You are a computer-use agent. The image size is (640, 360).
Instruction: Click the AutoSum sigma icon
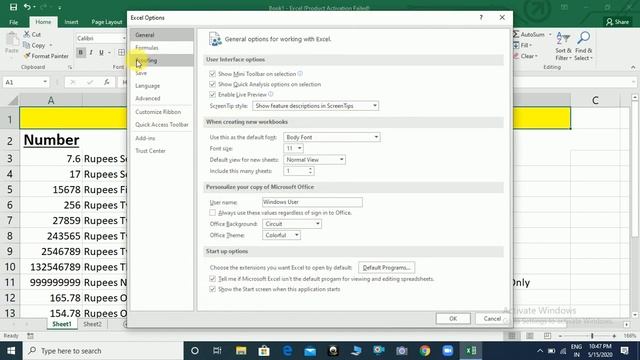[x=516, y=34]
